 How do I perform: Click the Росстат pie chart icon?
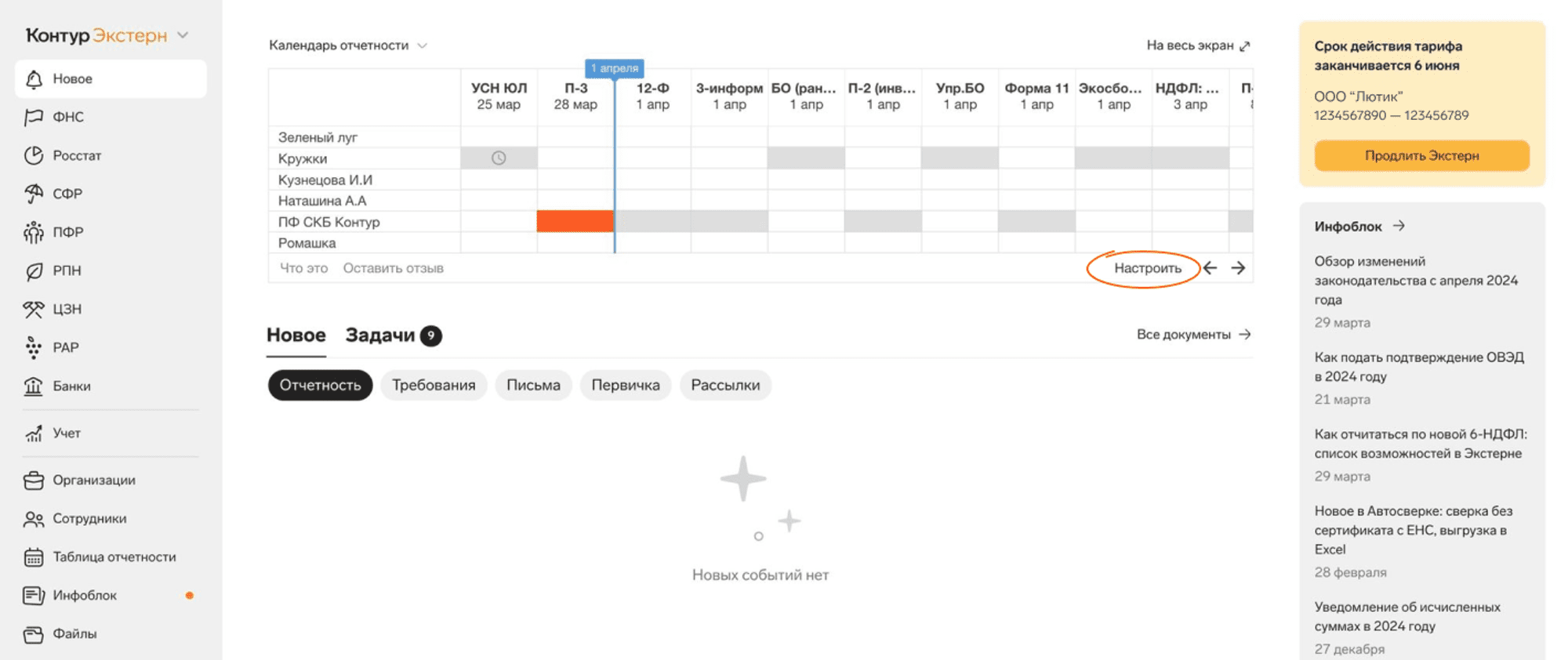(34, 155)
